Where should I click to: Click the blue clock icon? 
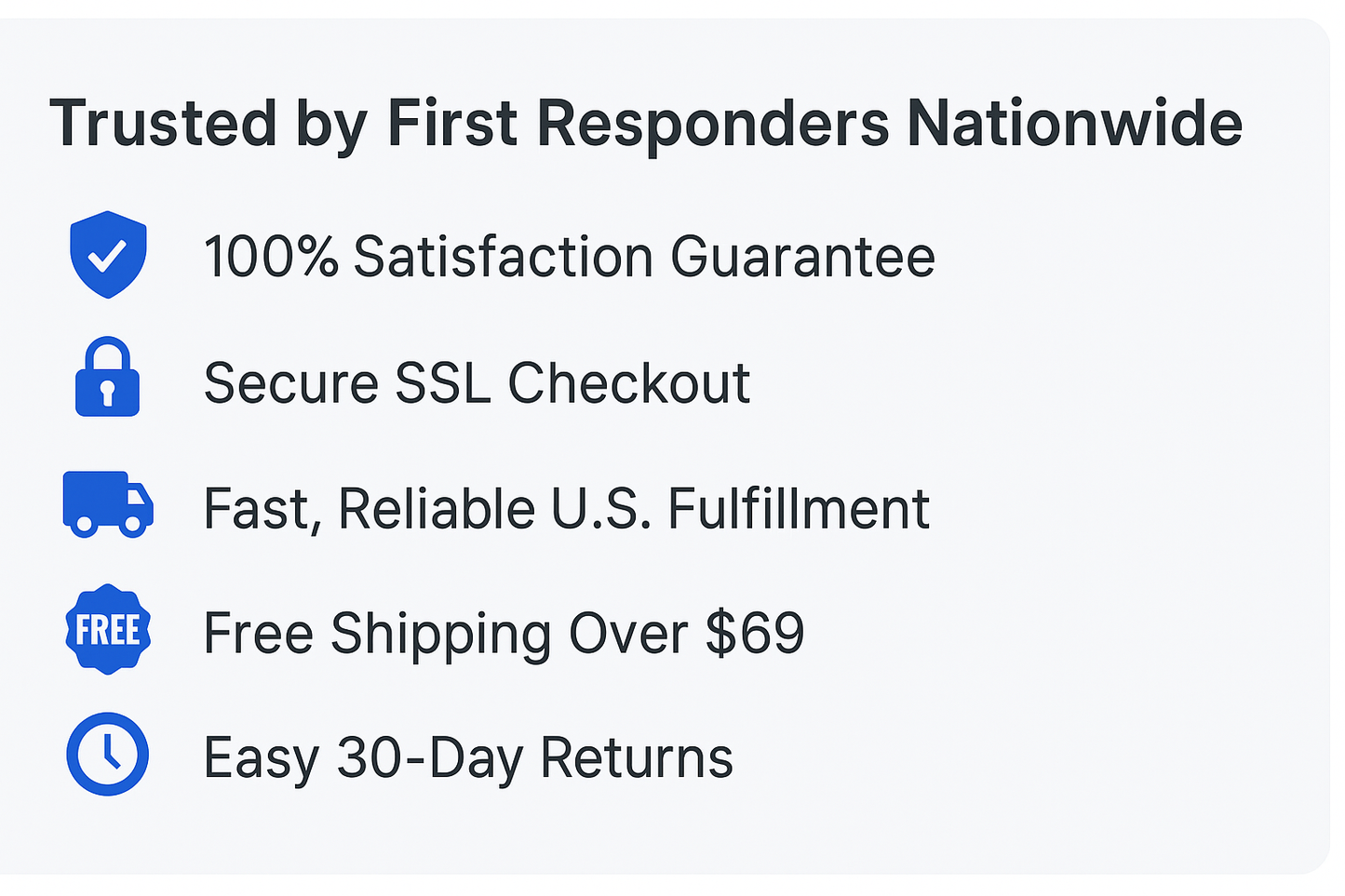(x=108, y=755)
